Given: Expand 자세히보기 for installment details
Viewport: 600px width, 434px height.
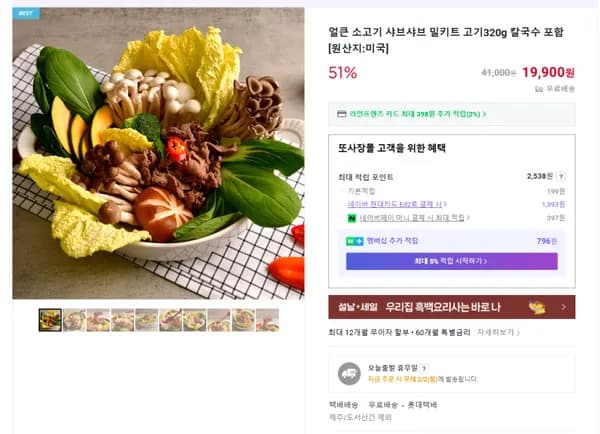Looking at the screenshot, I should [x=500, y=332].
